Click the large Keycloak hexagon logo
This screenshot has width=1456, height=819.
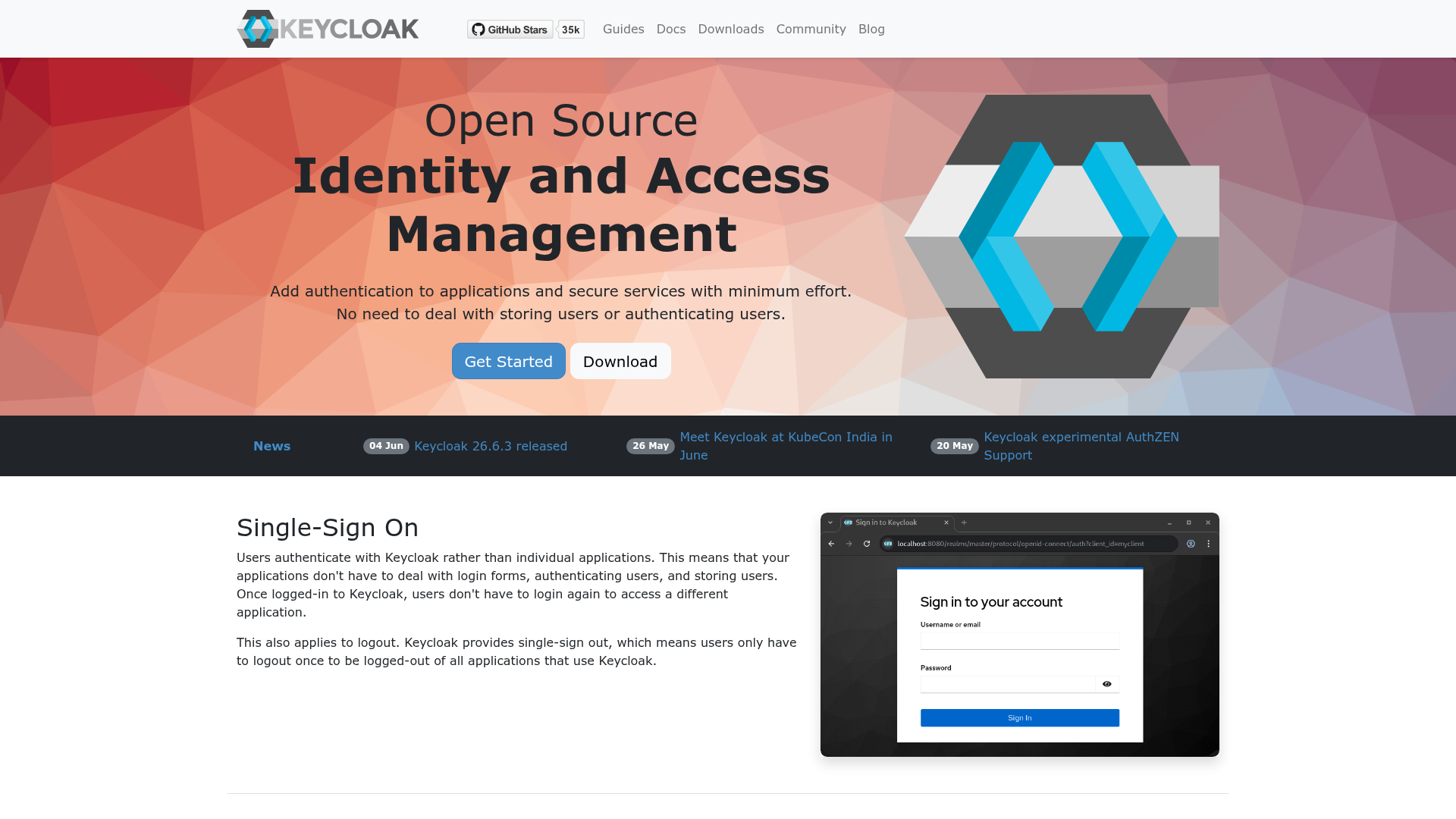click(1062, 237)
